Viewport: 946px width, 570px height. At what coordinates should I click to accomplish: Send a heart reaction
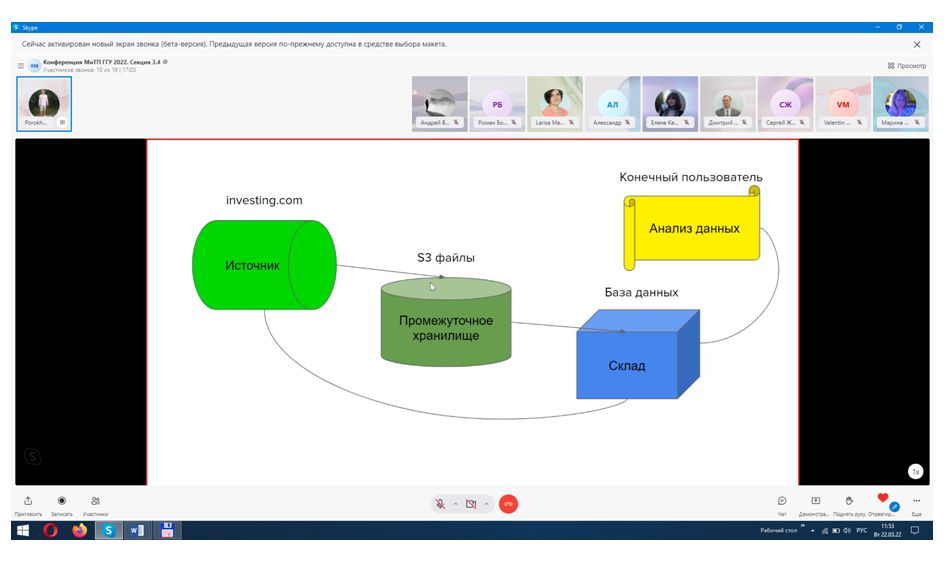pyautogui.click(x=882, y=498)
